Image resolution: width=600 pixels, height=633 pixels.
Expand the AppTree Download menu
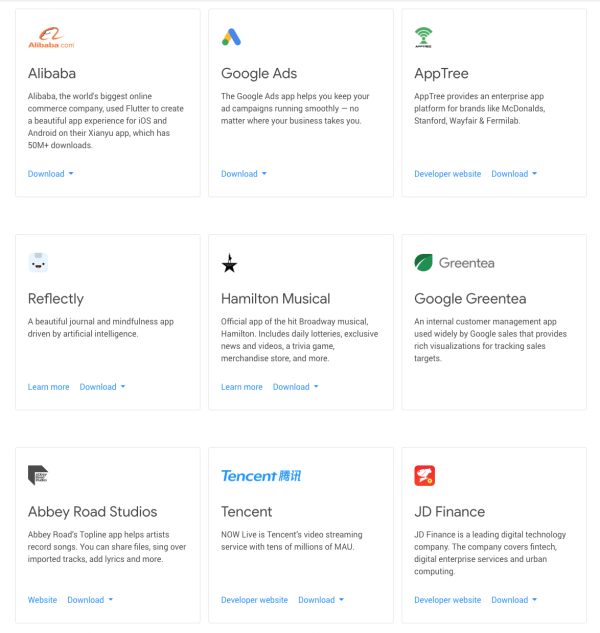[514, 174]
